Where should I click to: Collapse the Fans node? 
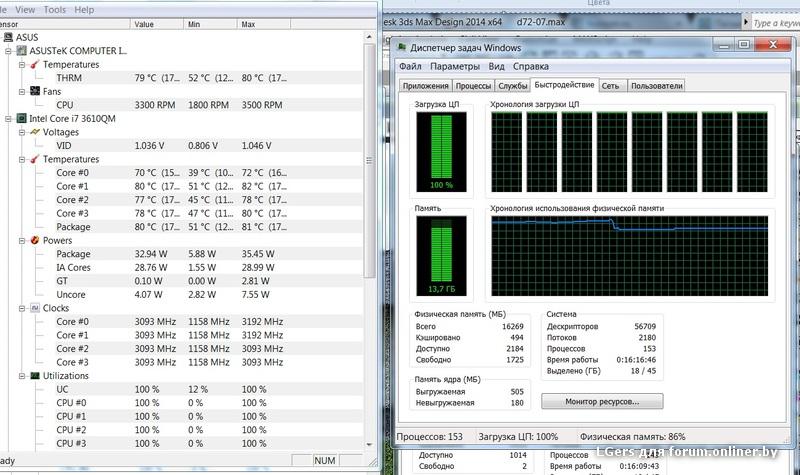(22, 92)
